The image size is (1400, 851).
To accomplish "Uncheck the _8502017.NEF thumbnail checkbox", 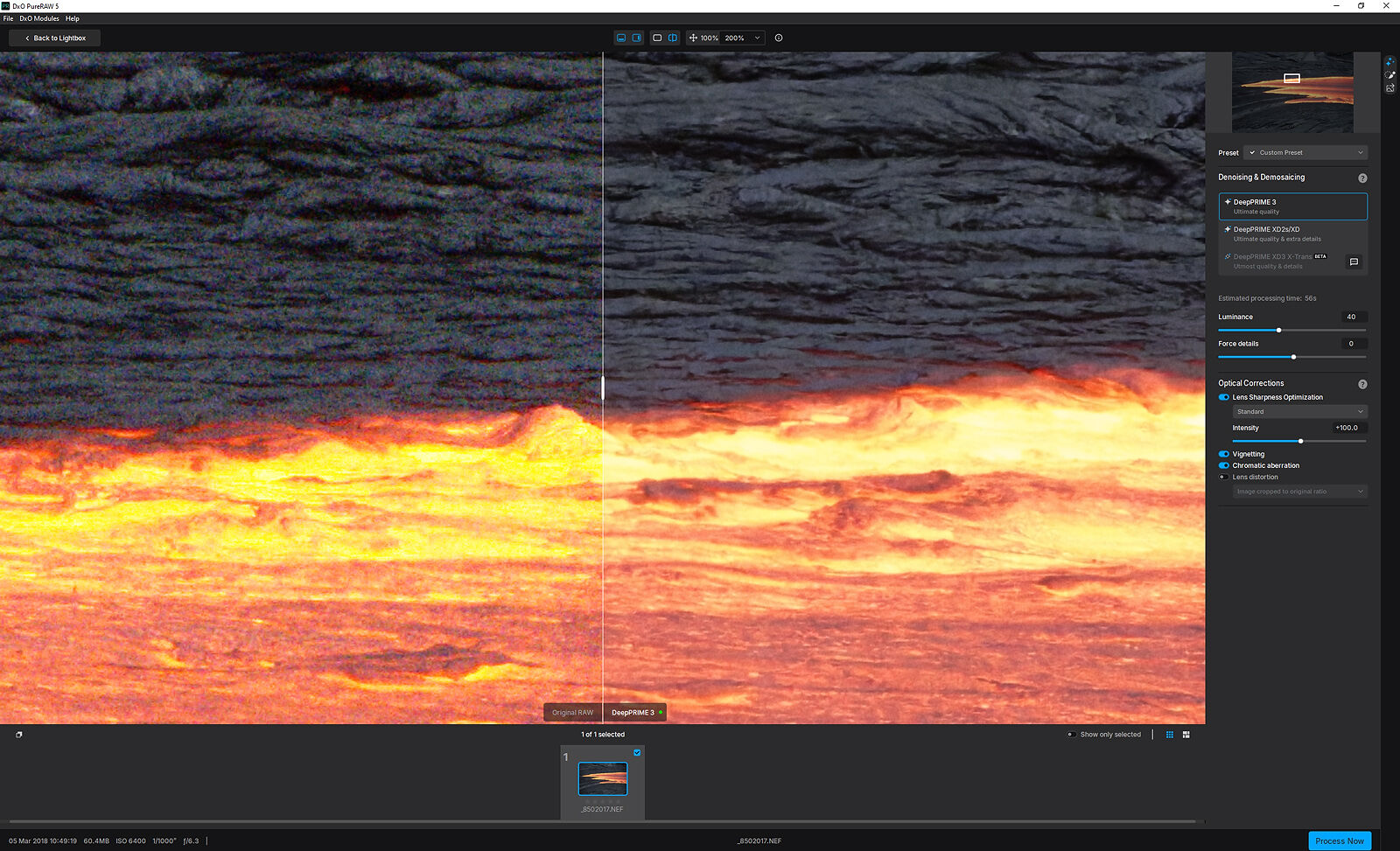I will [x=637, y=752].
